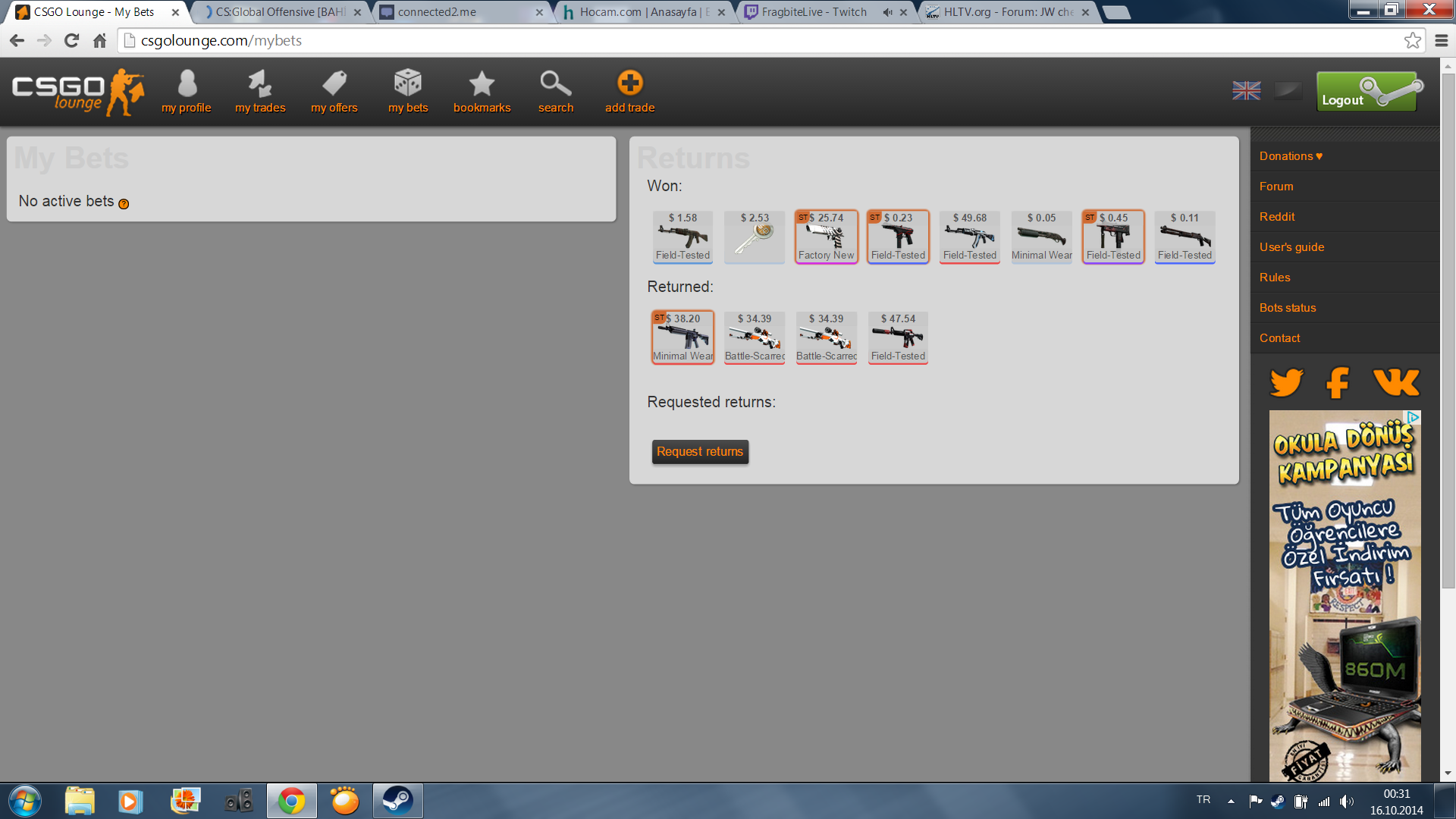Screen dimensions: 1456x819
Task: Log out with the Steam Logout button
Action: pos(1370,92)
